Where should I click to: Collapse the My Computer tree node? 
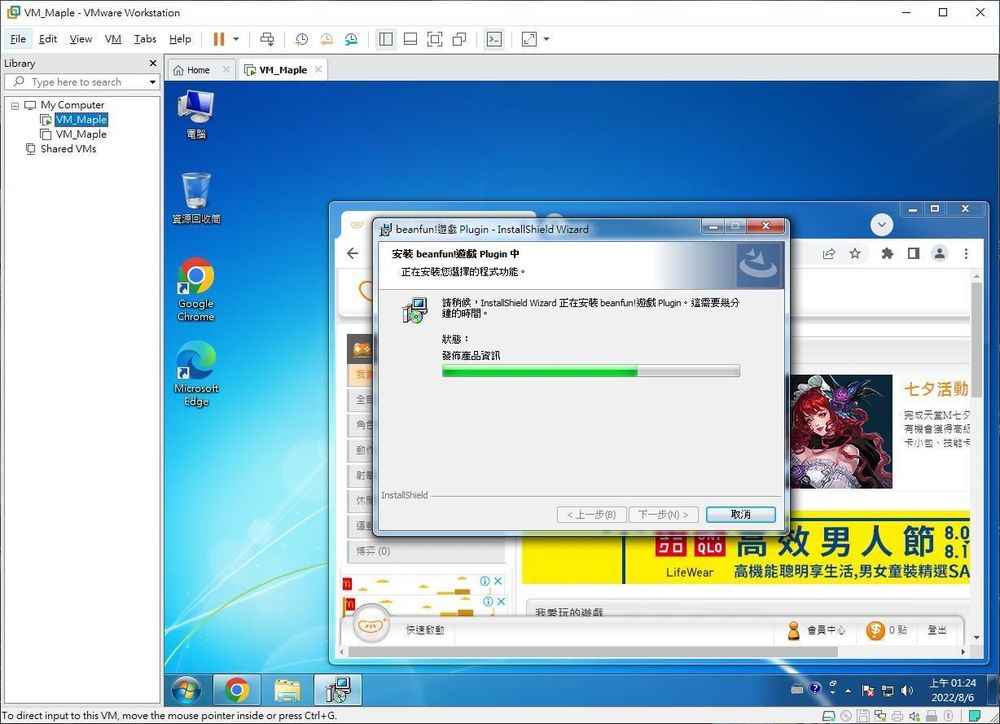point(13,104)
